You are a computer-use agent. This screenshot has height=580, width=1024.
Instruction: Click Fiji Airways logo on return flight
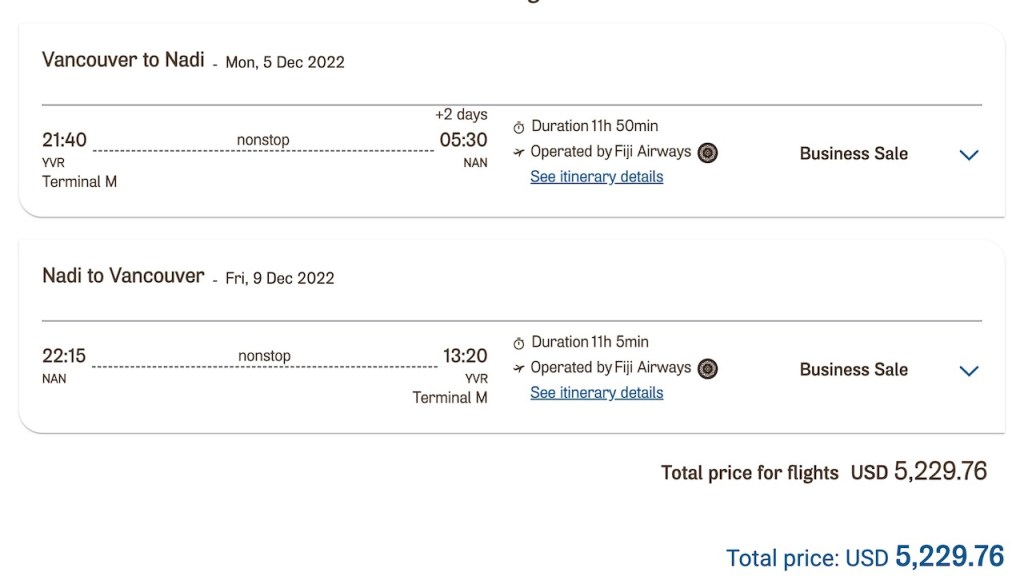point(707,369)
